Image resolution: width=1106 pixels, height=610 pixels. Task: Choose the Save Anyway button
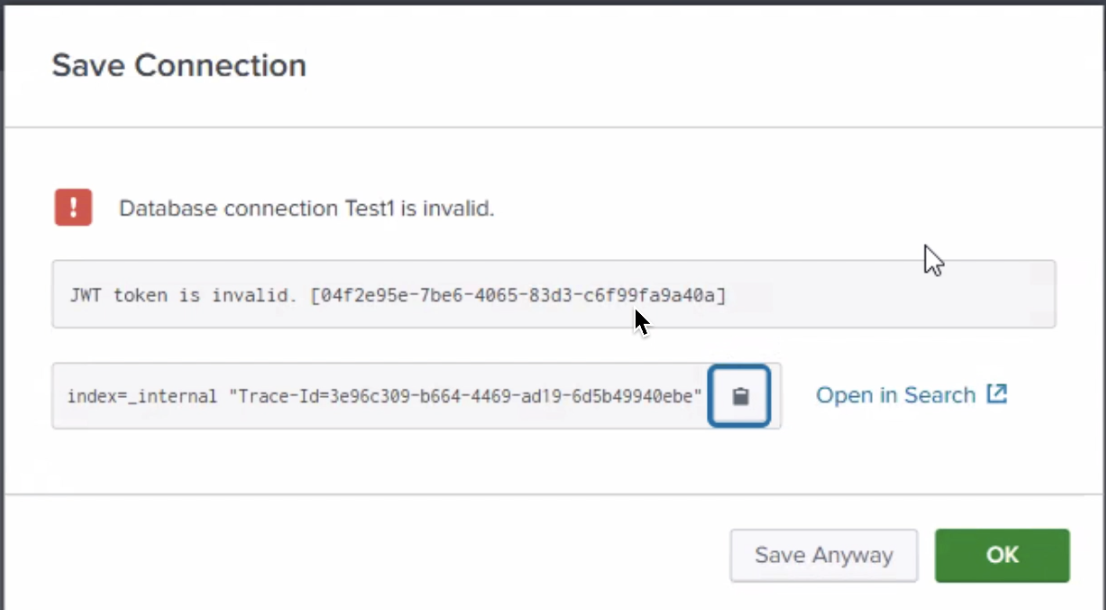(824, 556)
